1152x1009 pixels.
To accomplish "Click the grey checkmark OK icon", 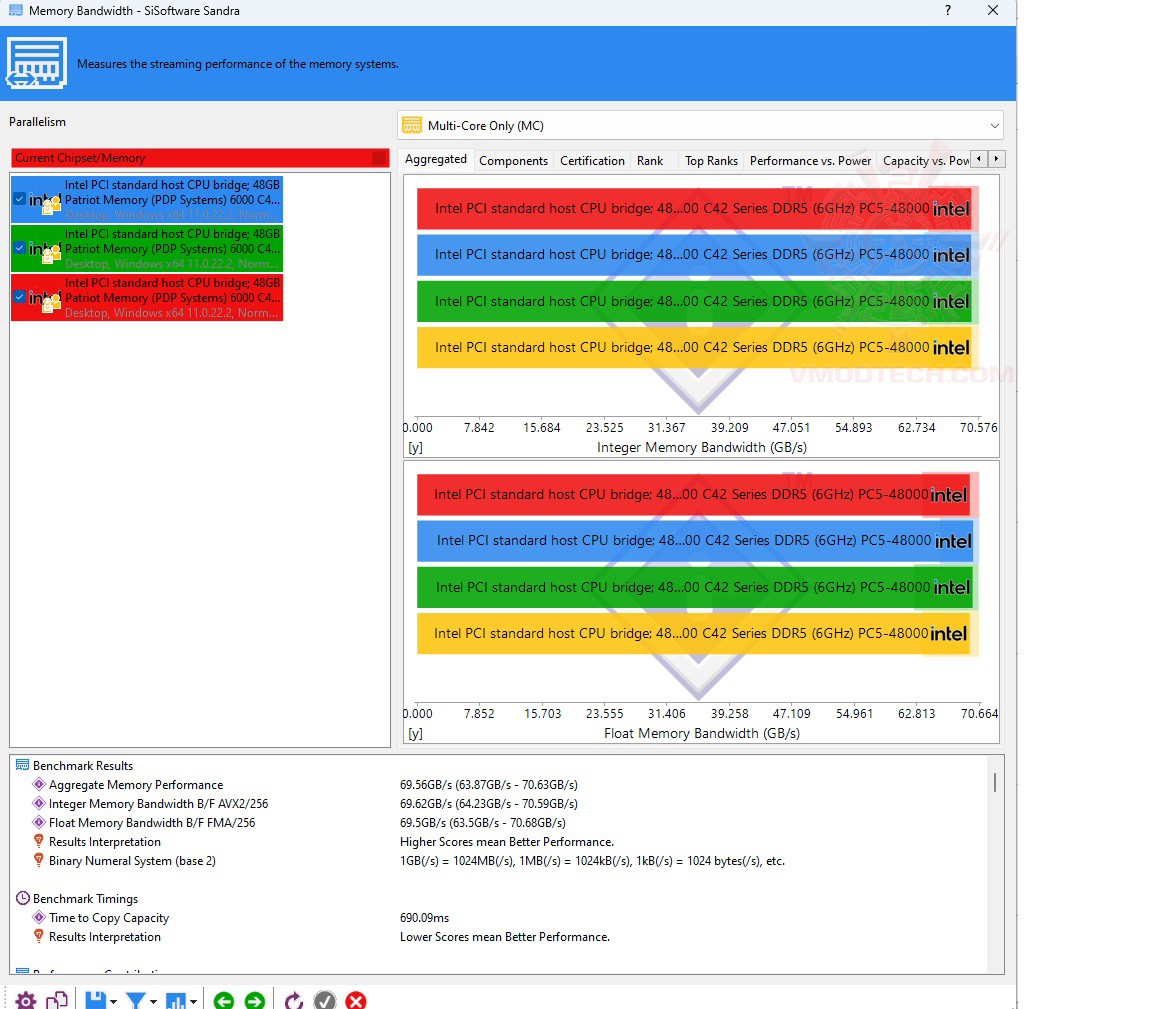I will pos(325,1000).
